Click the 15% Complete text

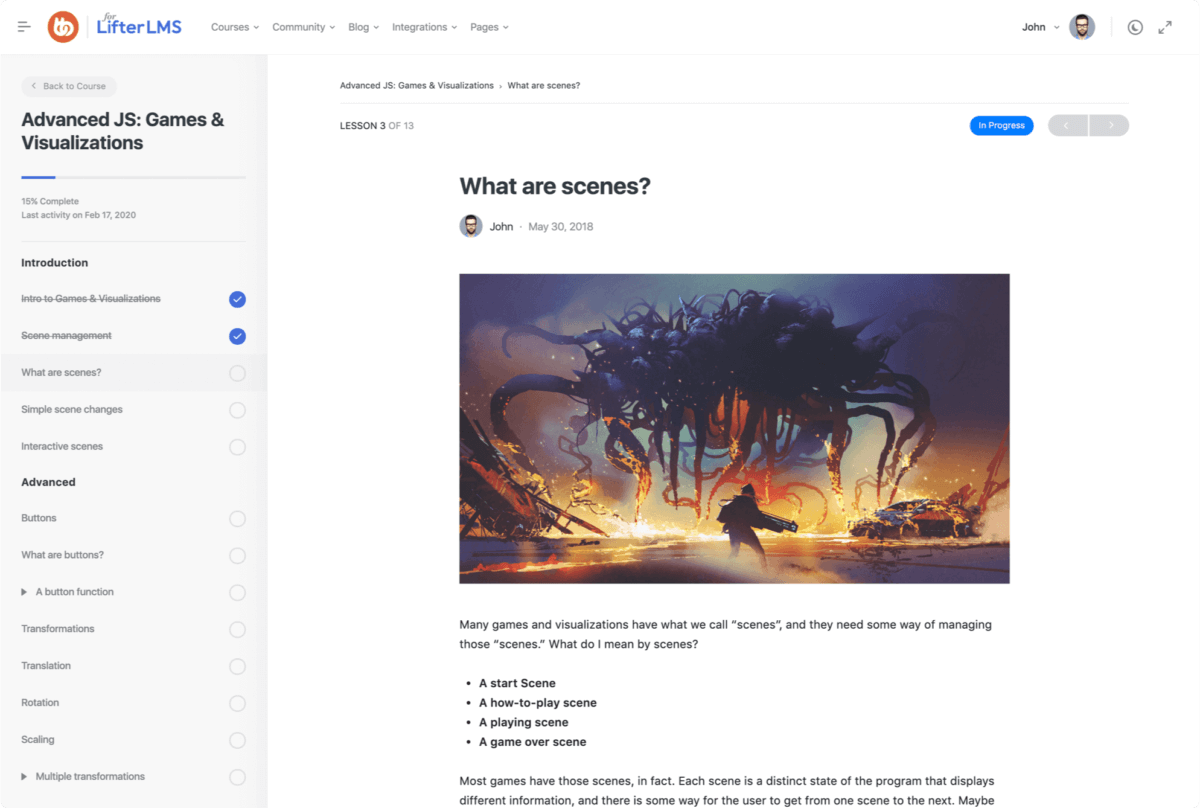coord(50,202)
